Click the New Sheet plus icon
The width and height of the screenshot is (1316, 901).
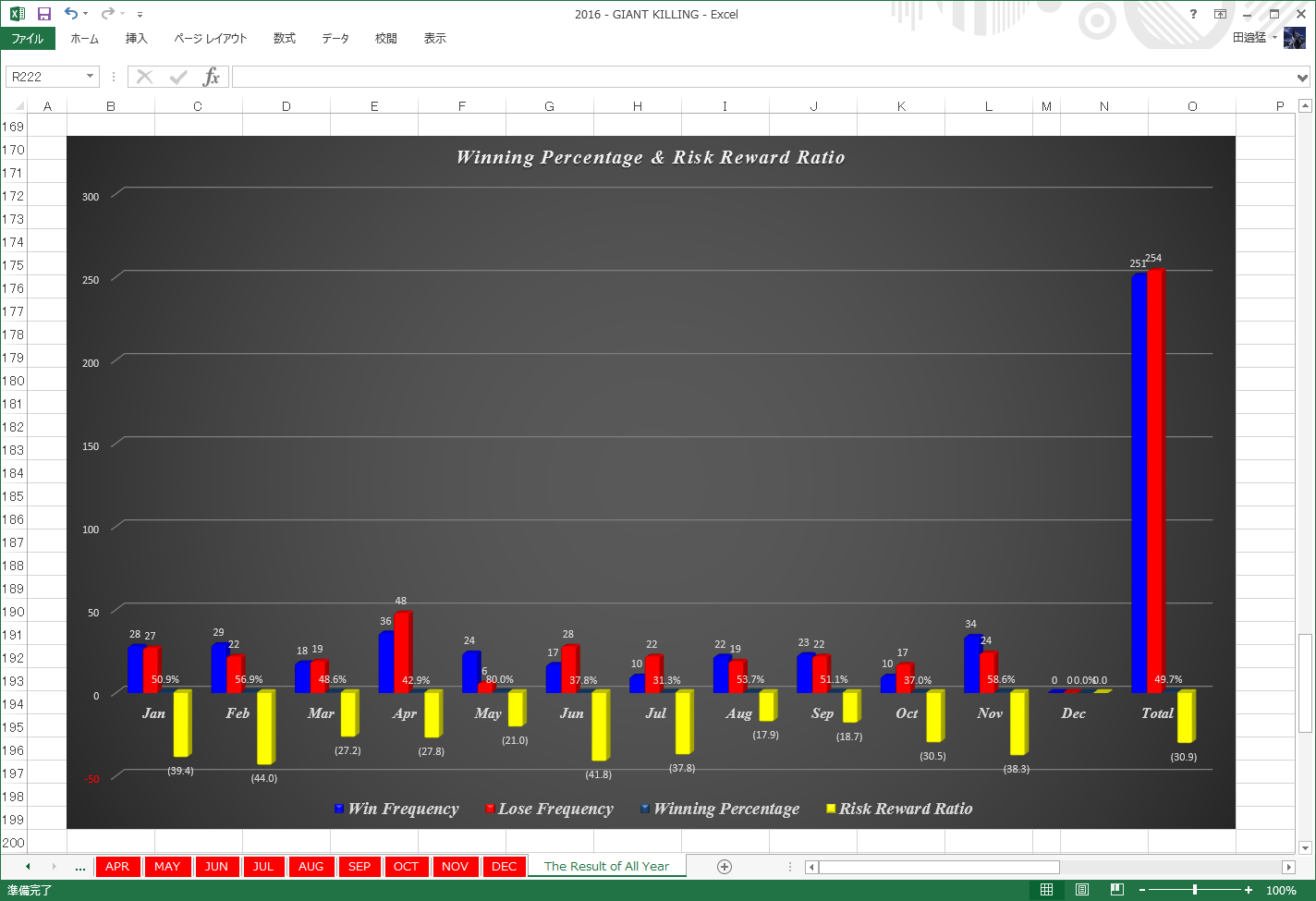tap(725, 867)
